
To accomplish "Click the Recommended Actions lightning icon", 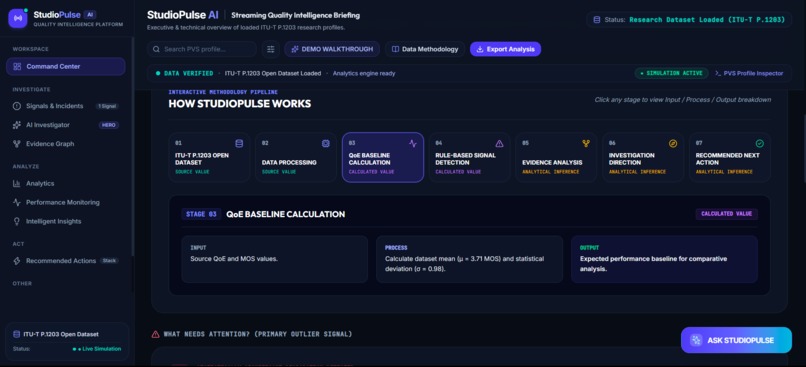I will click(x=17, y=261).
